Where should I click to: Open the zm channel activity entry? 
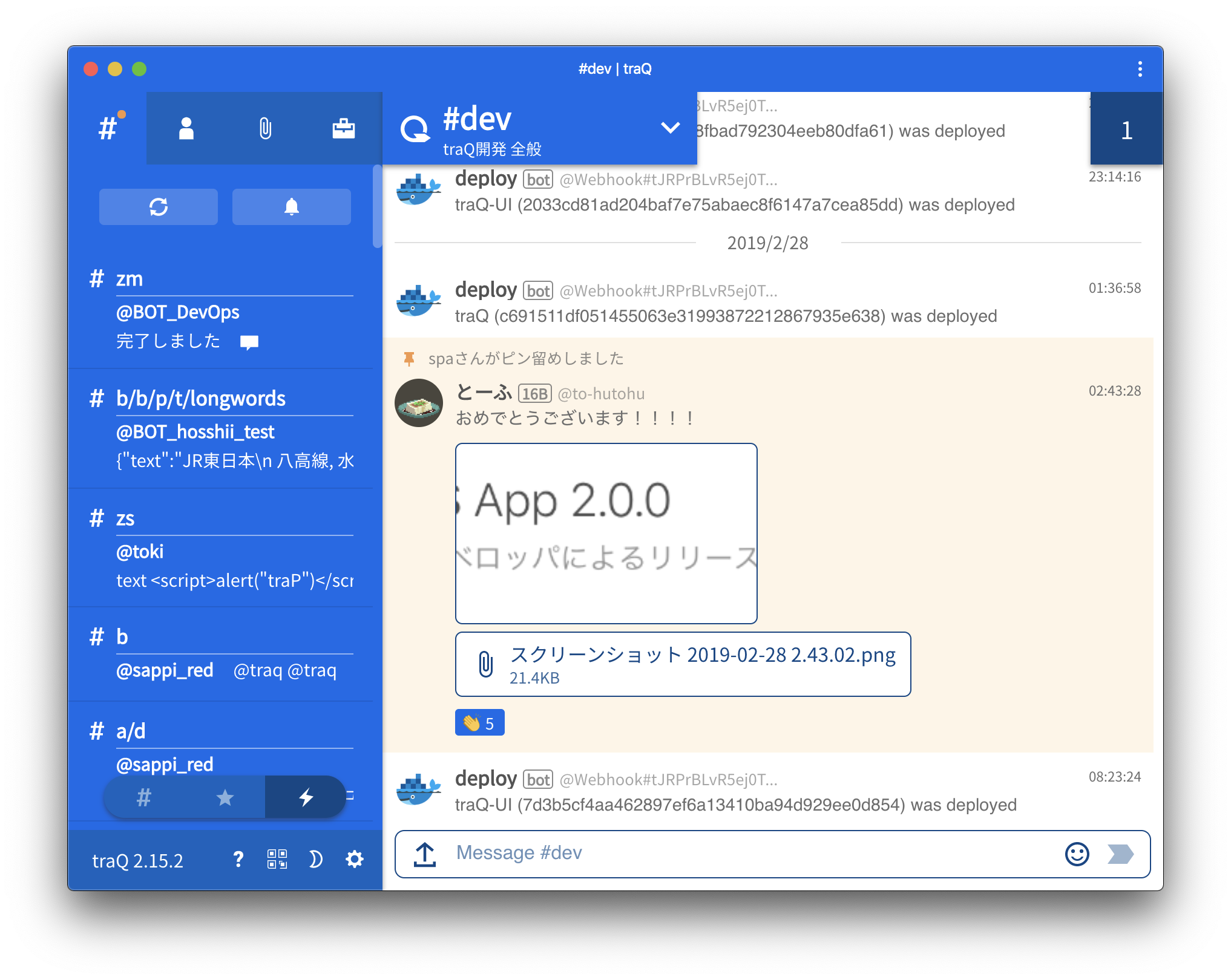(221, 309)
